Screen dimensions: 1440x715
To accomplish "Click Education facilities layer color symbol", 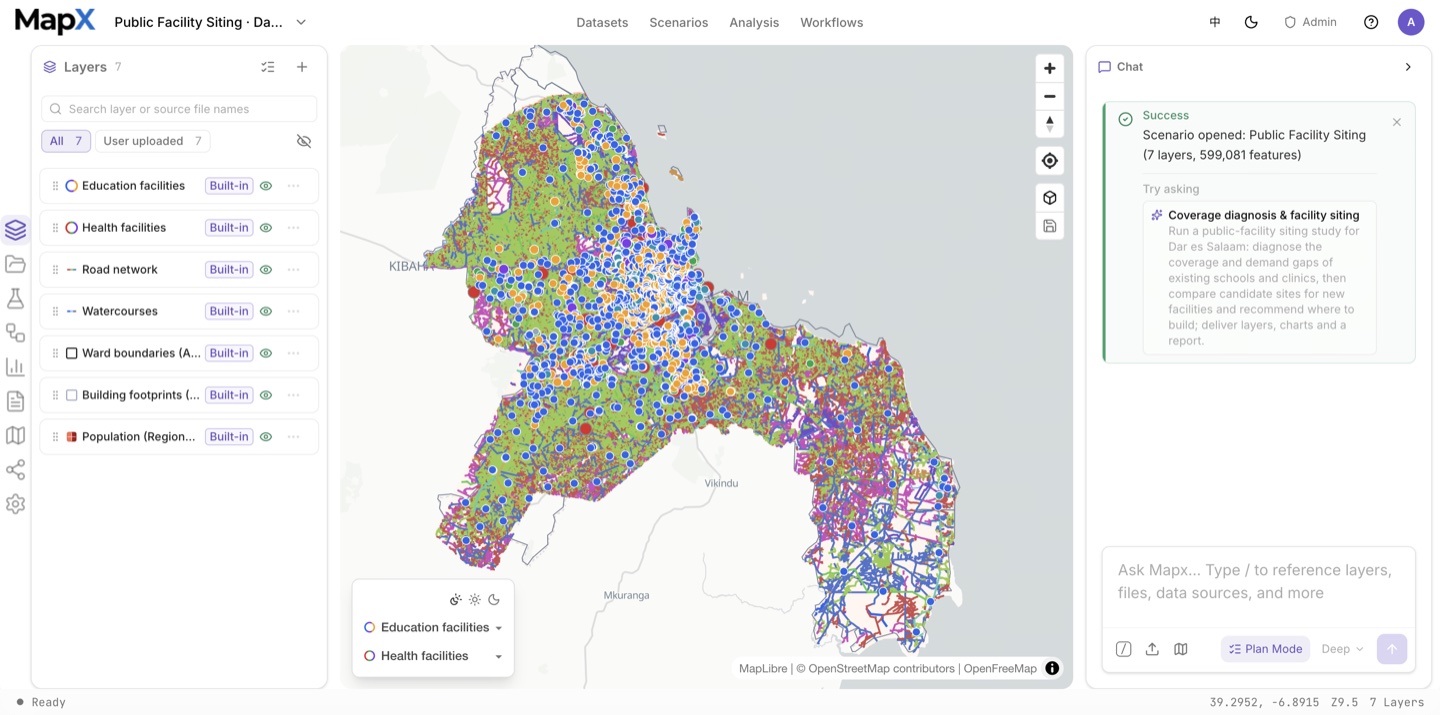I will [72, 186].
